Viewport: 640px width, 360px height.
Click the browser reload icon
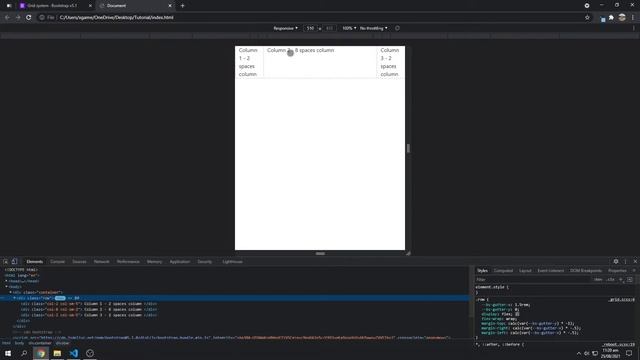point(29,18)
